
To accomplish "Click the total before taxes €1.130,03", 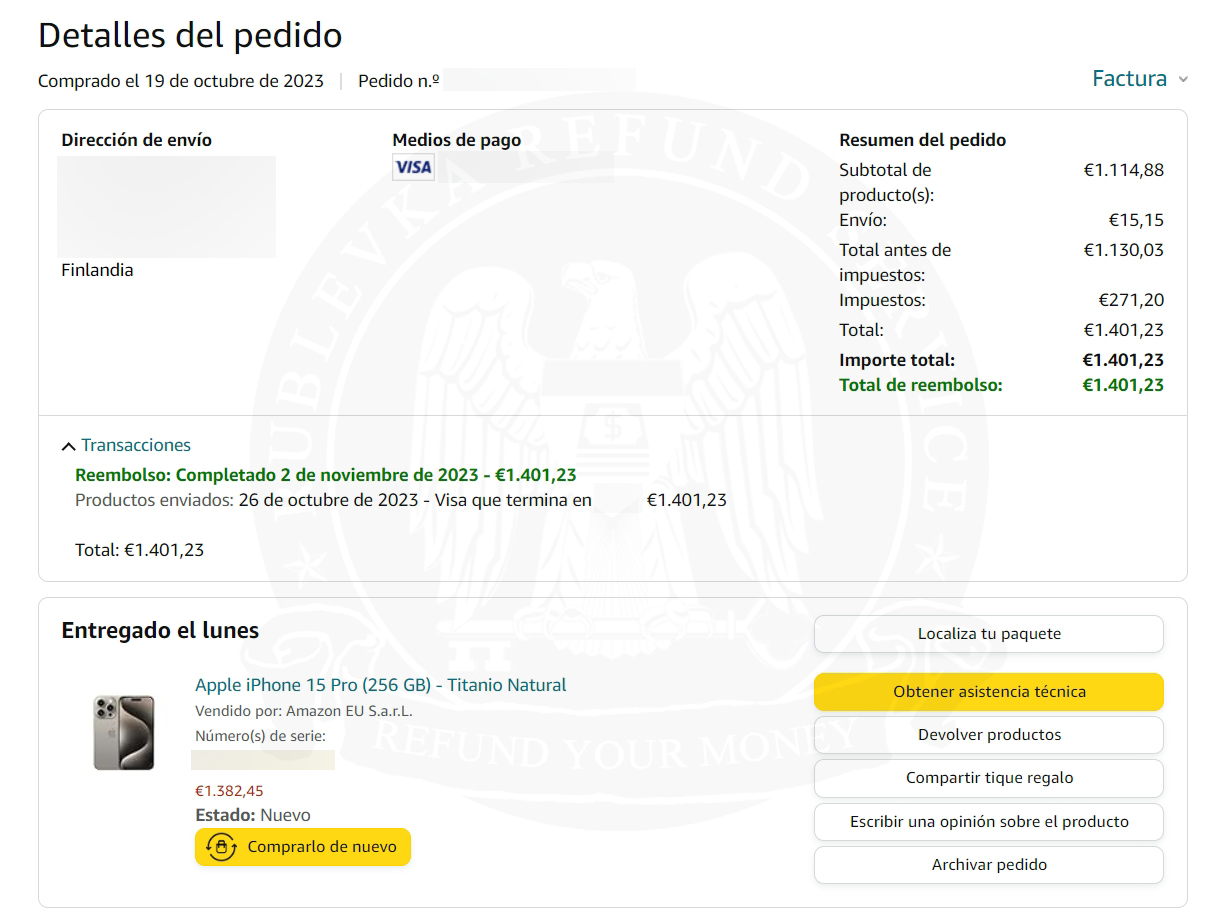I will (x=1124, y=250).
